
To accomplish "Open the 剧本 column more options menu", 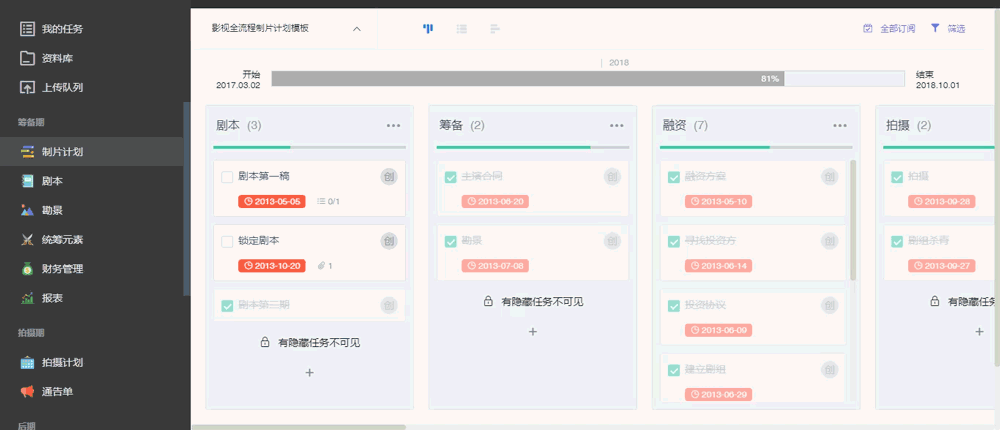I will coord(393,126).
